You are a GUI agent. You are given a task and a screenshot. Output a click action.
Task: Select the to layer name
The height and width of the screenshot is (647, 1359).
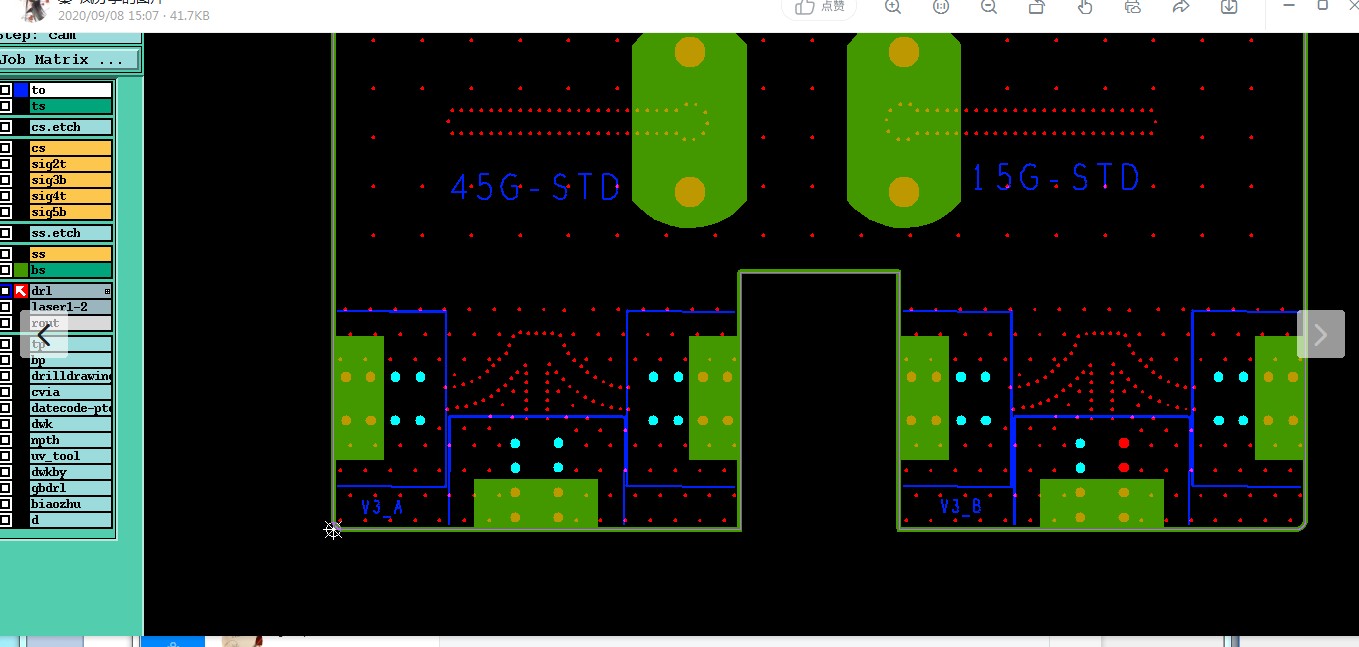pyautogui.click(x=71, y=90)
